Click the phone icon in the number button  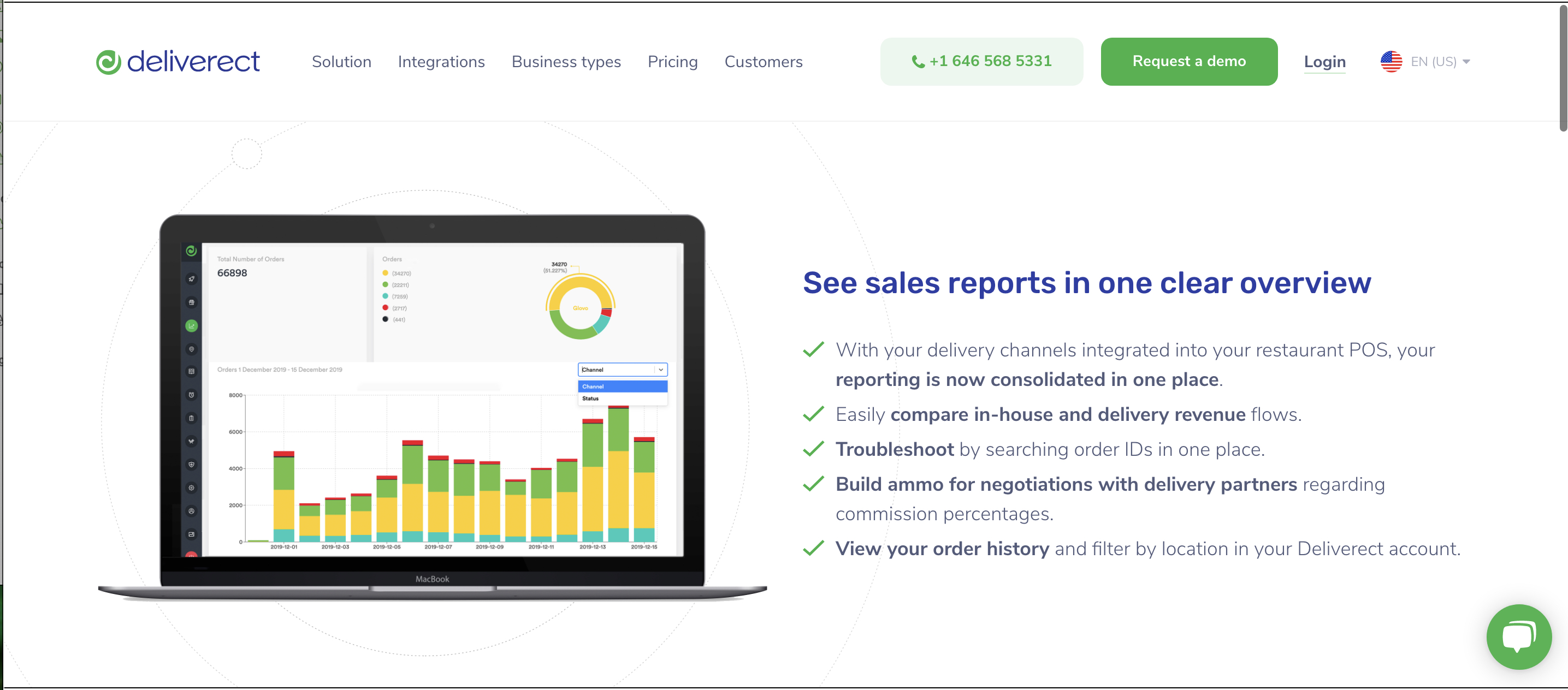tap(918, 62)
